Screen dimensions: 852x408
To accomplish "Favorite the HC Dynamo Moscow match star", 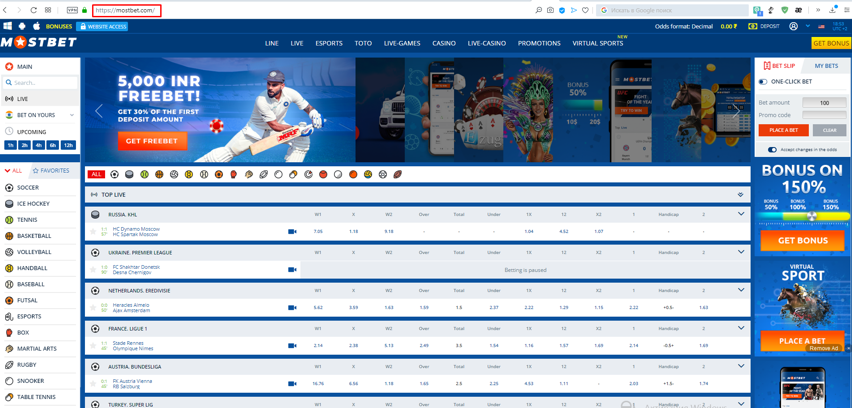I will pyautogui.click(x=93, y=231).
